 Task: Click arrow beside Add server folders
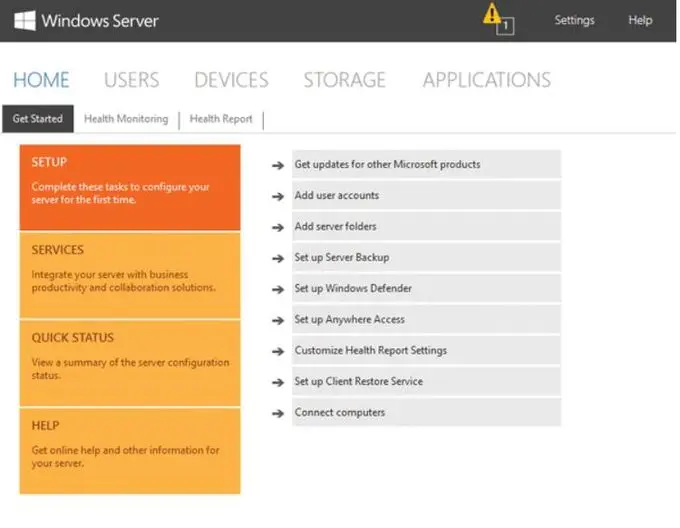[x=278, y=227]
